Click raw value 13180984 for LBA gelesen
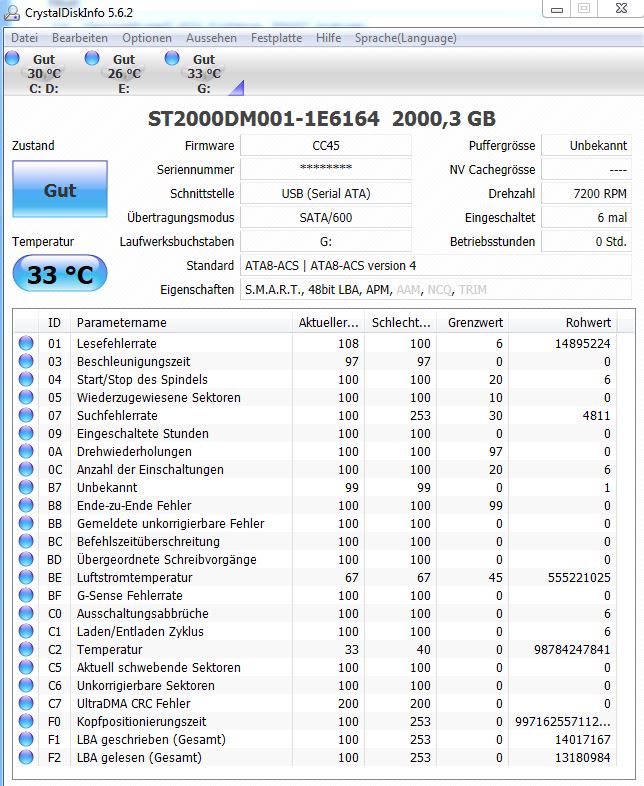 pos(582,757)
